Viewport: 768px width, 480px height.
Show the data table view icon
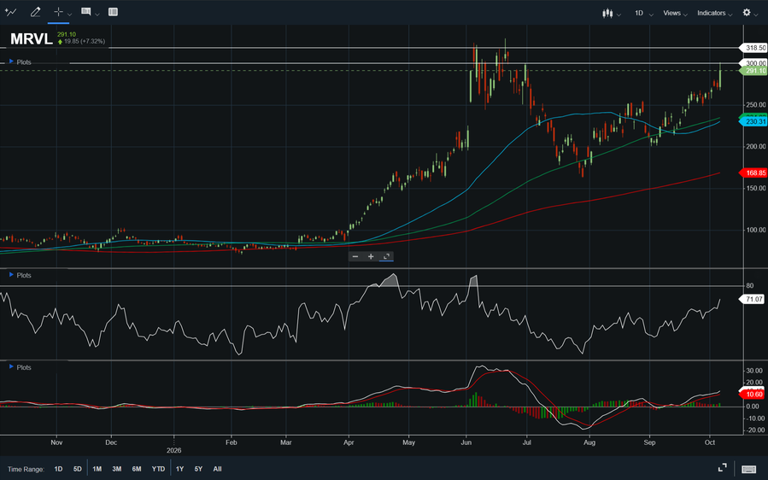coord(113,12)
